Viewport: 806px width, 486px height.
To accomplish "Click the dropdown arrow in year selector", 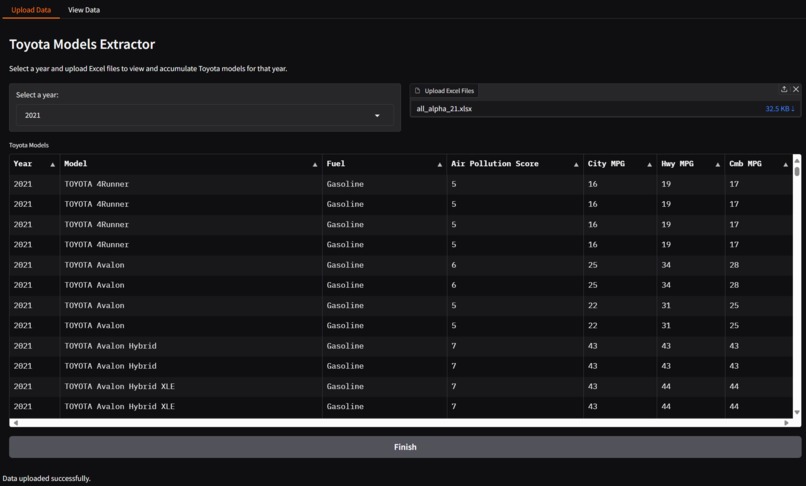I will pos(377,116).
